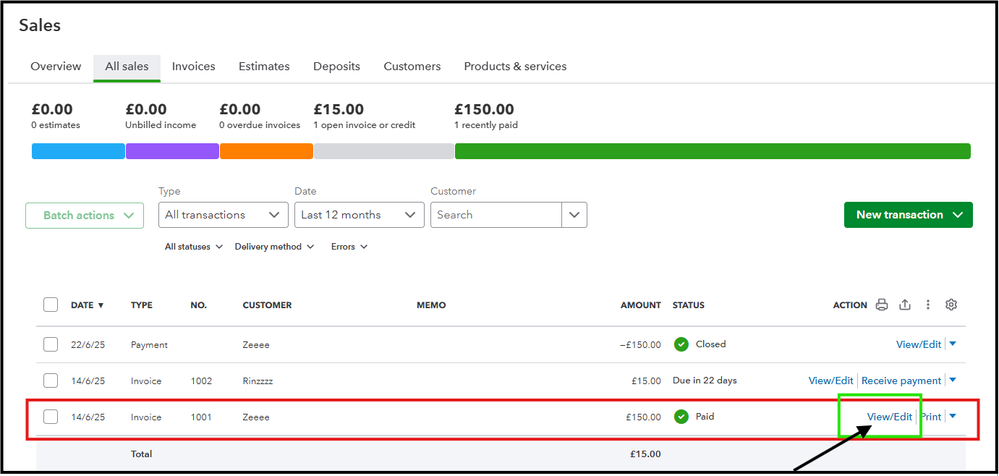Expand the Last 12 months date dropdown
Image resolution: width=999 pixels, height=476 pixels.
click(359, 215)
